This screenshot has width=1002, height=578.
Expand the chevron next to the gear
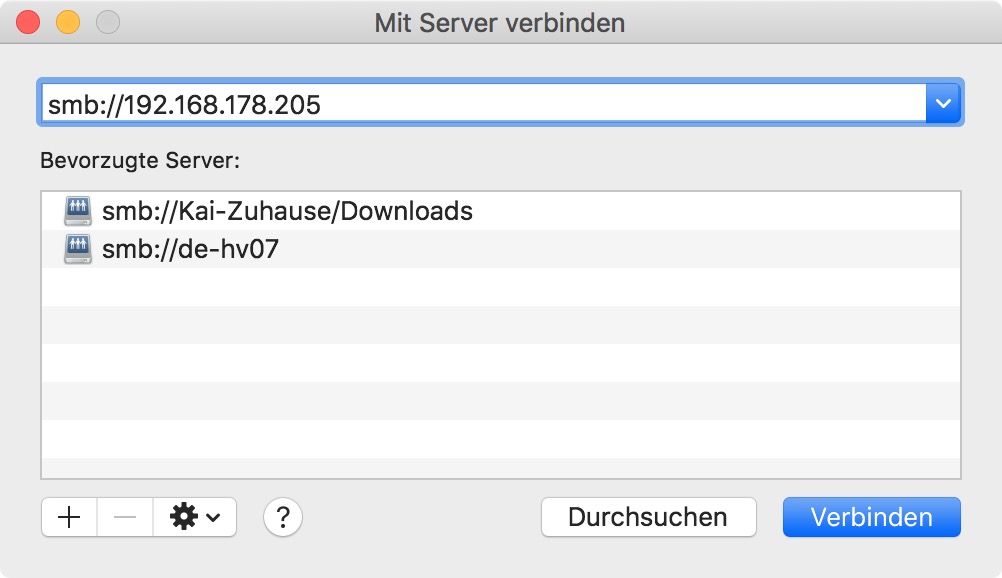coord(214,518)
